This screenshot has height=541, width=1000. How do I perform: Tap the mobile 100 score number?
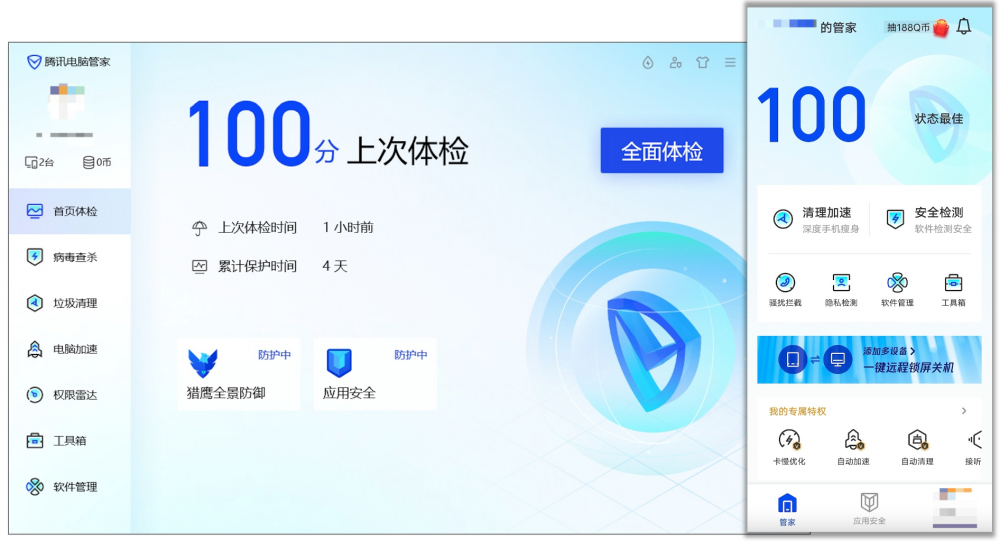(x=812, y=115)
